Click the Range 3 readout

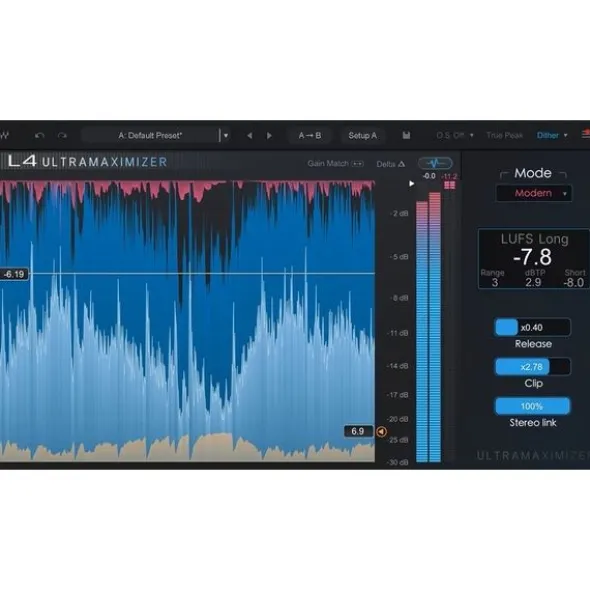tap(493, 278)
